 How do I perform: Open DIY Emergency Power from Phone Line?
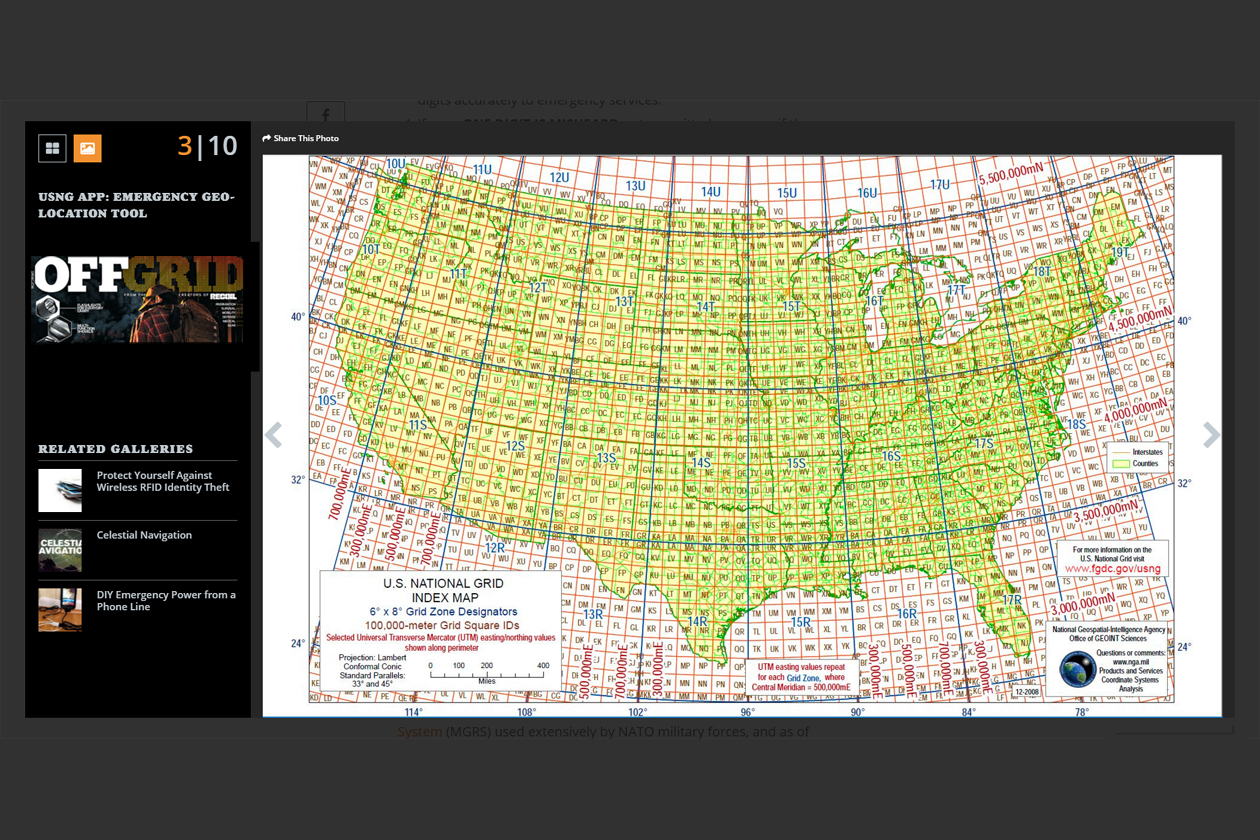pos(166,600)
